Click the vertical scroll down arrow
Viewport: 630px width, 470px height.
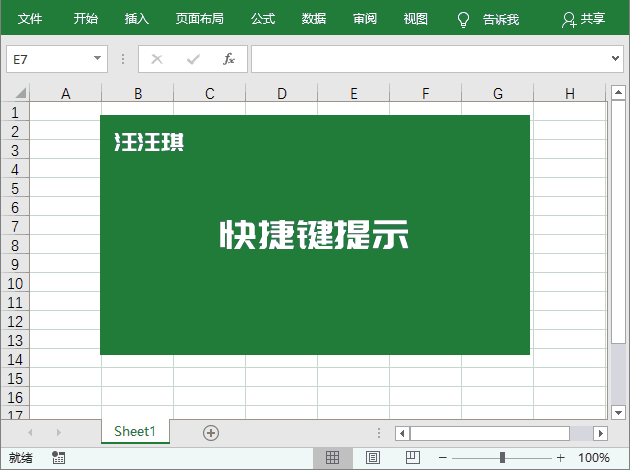point(618,412)
